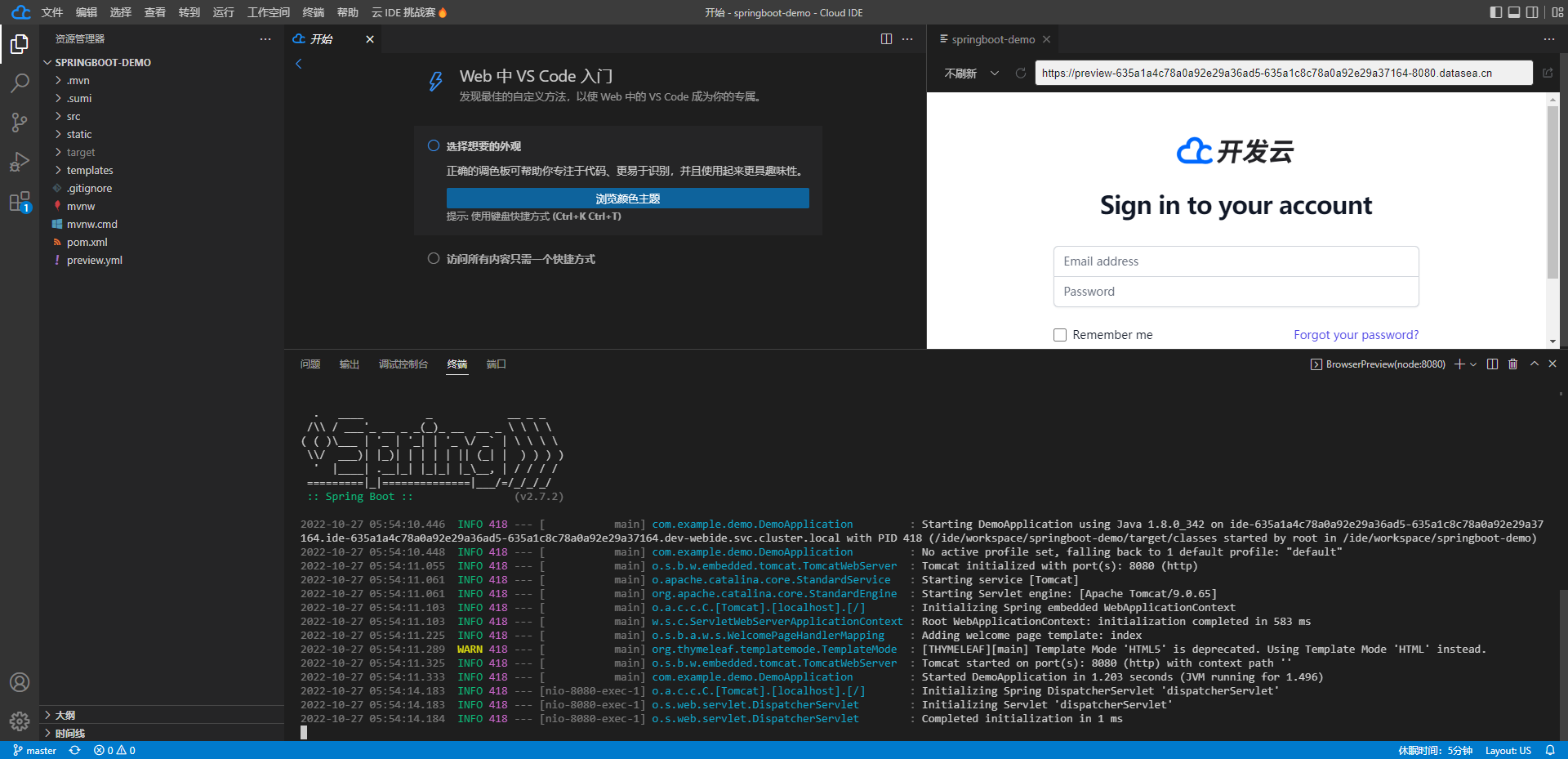Viewport: 1568px width, 759px height.
Task: Toggle bottom panel layout icon
Action: (x=1514, y=12)
